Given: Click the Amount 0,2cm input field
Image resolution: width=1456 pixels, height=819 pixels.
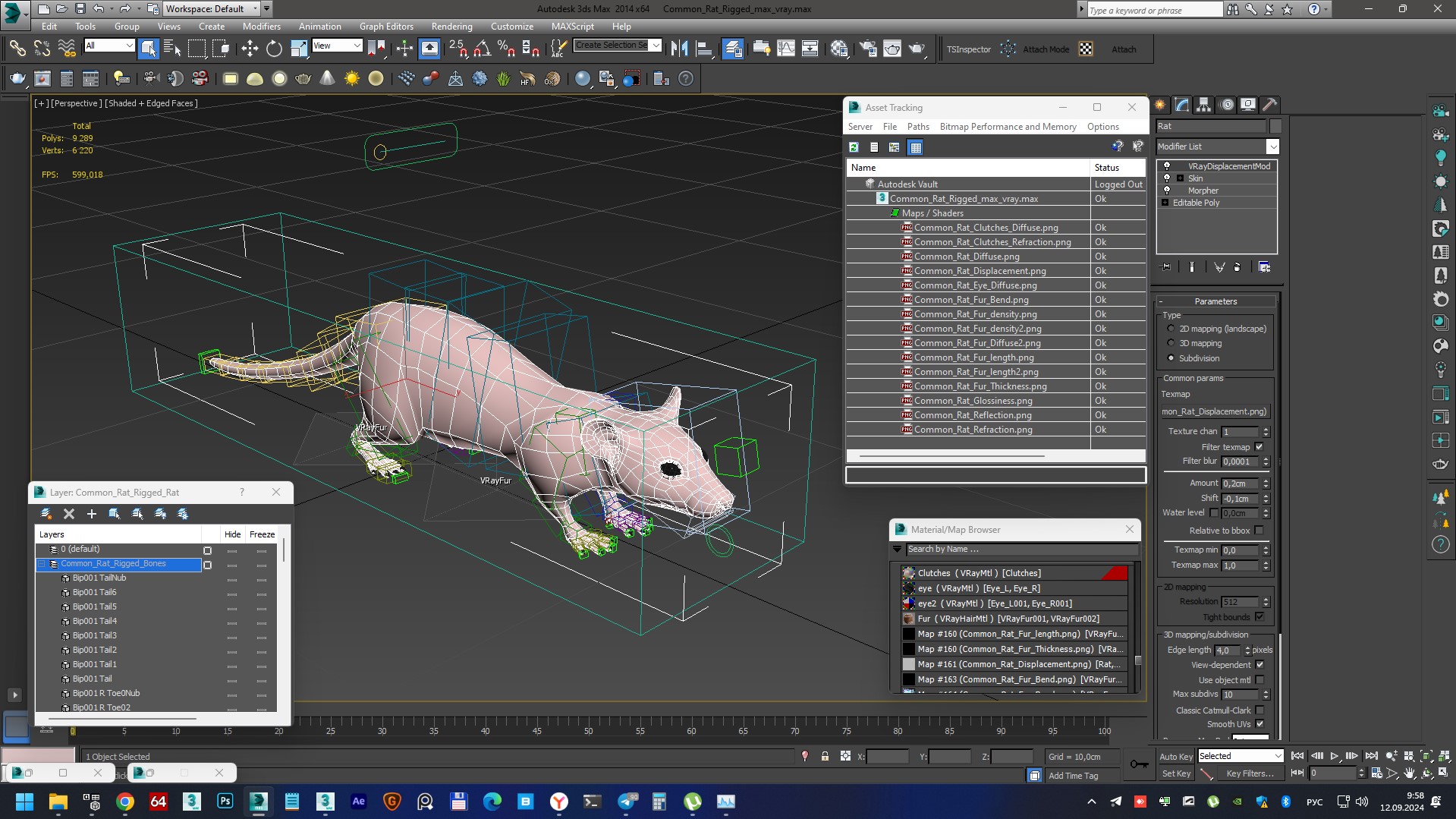Looking at the screenshot, I should click(x=1241, y=484).
